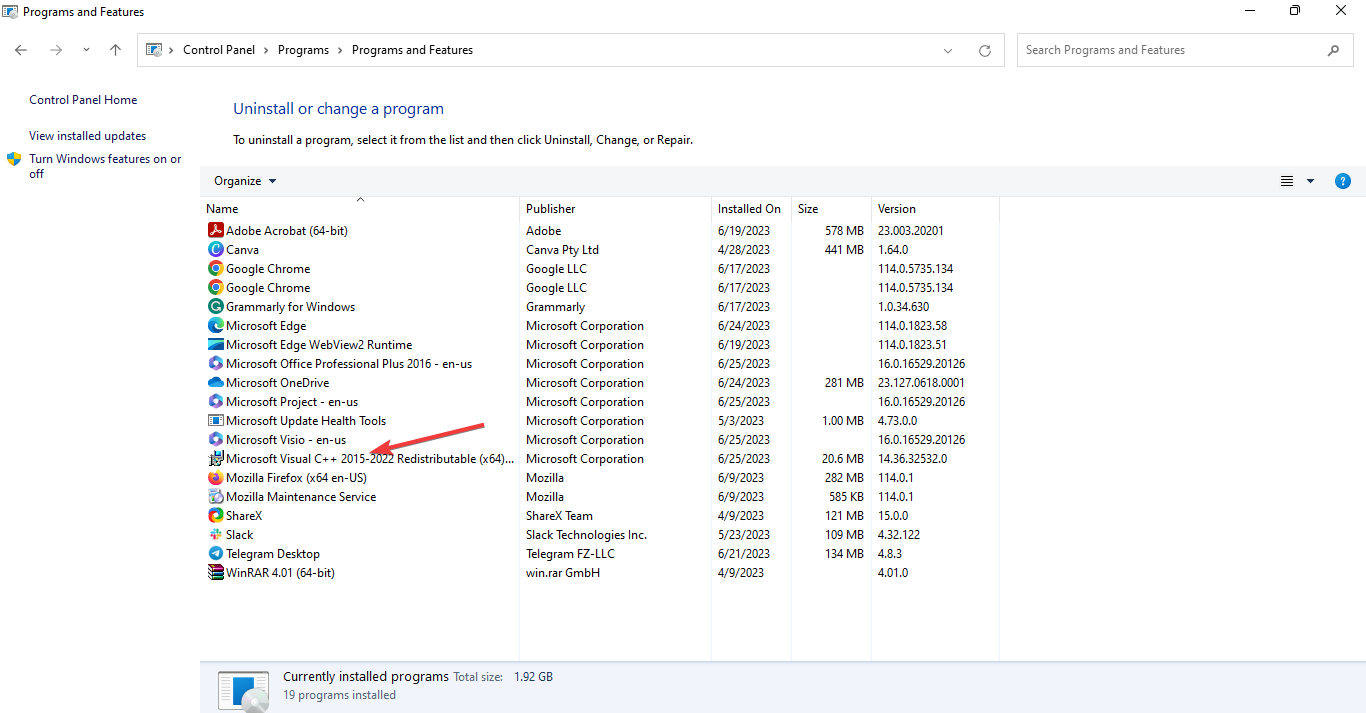Click publisher win.rar GmbH
1366x713 pixels.
pyautogui.click(x=563, y=573)
